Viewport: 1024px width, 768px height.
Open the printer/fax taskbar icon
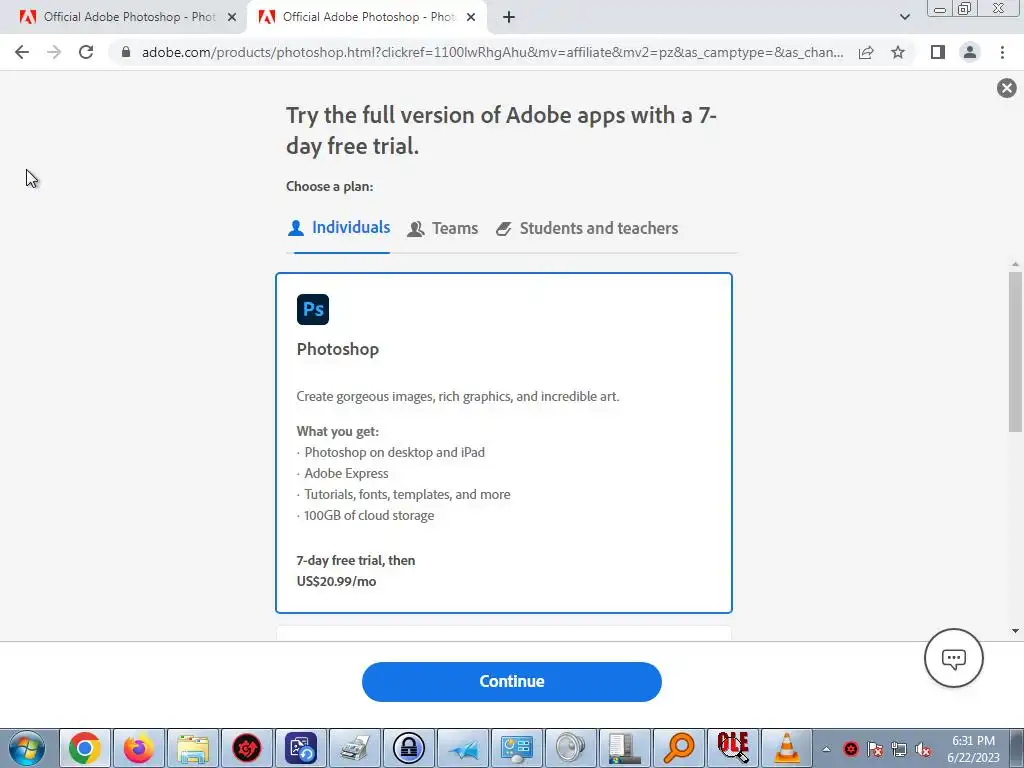[x=355, y=748]
